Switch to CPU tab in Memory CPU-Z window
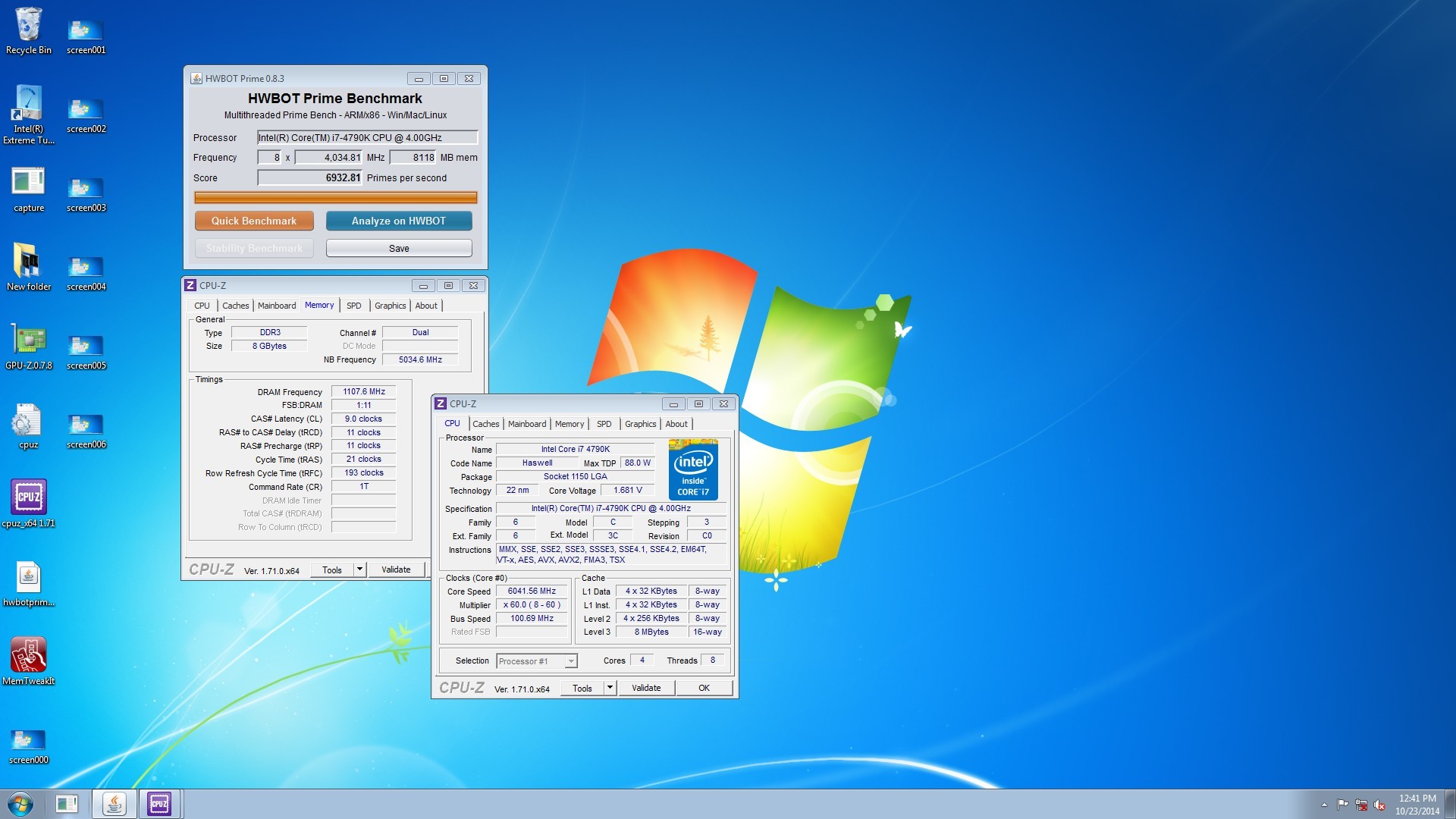 tap(202, 306)
